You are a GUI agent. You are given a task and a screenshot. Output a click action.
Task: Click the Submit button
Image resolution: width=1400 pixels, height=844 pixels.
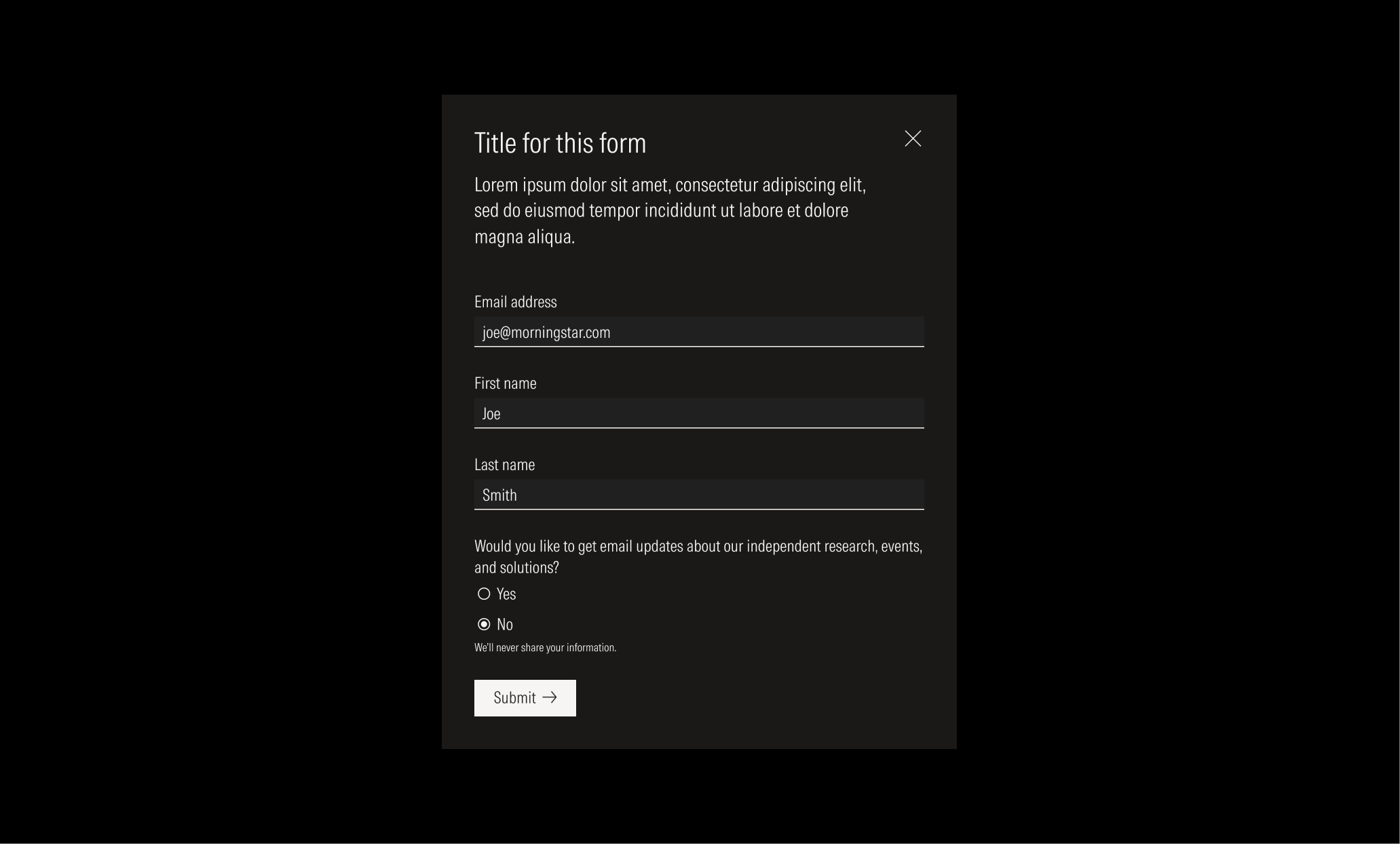tap(524, 697)
